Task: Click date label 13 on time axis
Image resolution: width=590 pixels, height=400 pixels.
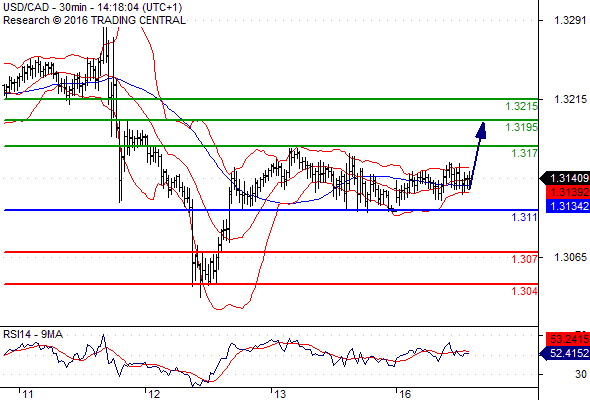Action: point(280,394)
